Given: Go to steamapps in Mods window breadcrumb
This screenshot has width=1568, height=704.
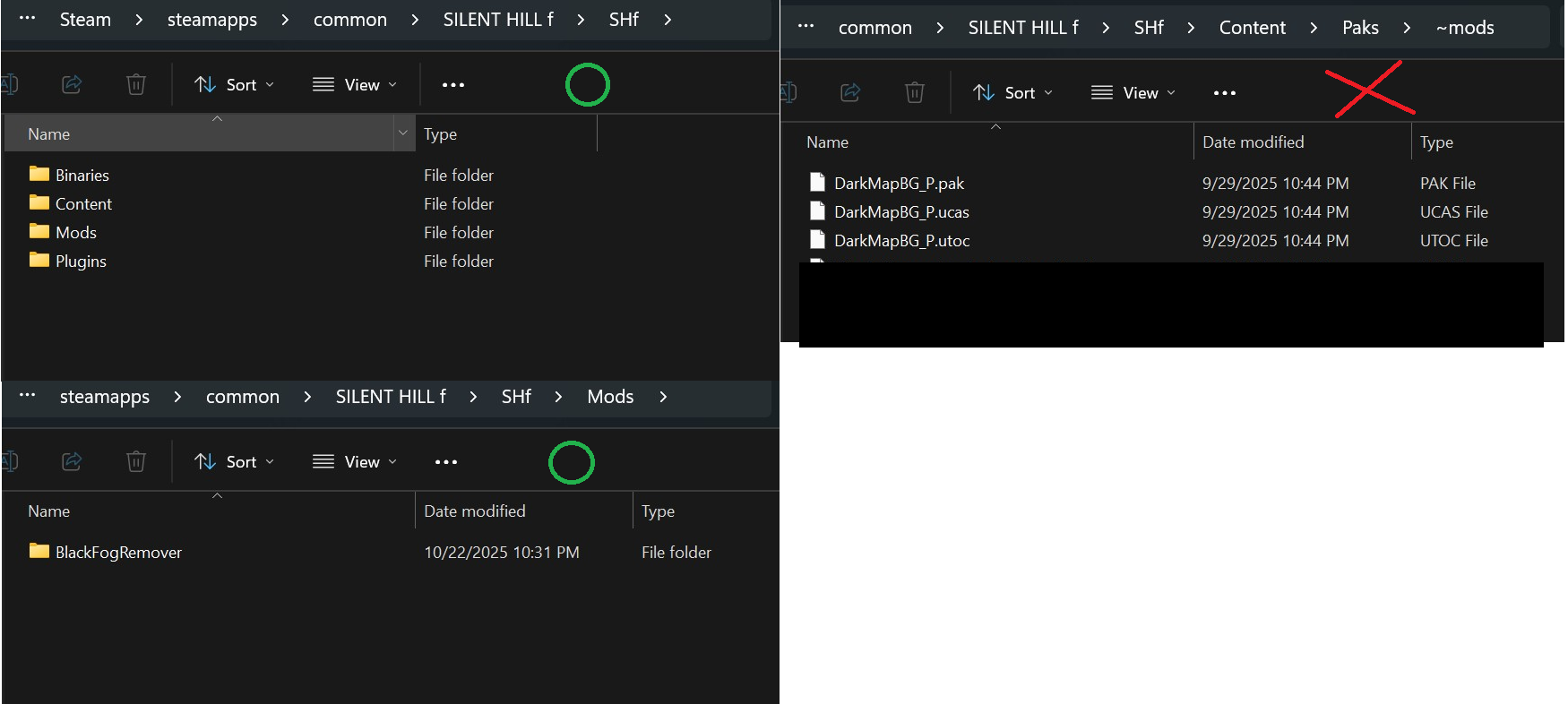Looking at the screenshot, I should 105,397.
